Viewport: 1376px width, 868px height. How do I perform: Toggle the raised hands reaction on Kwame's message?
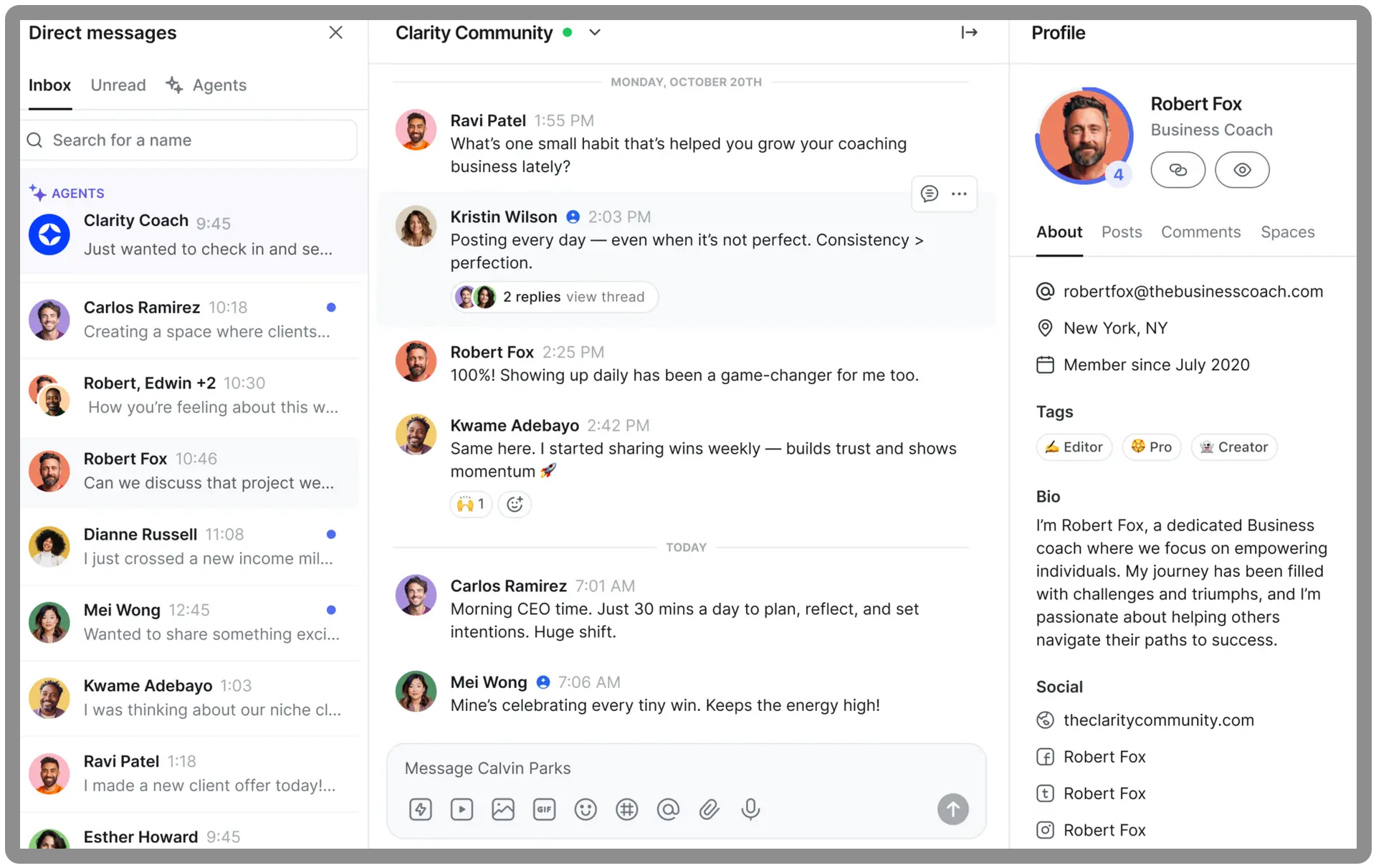pyautogui.click(x=471, y=504)
